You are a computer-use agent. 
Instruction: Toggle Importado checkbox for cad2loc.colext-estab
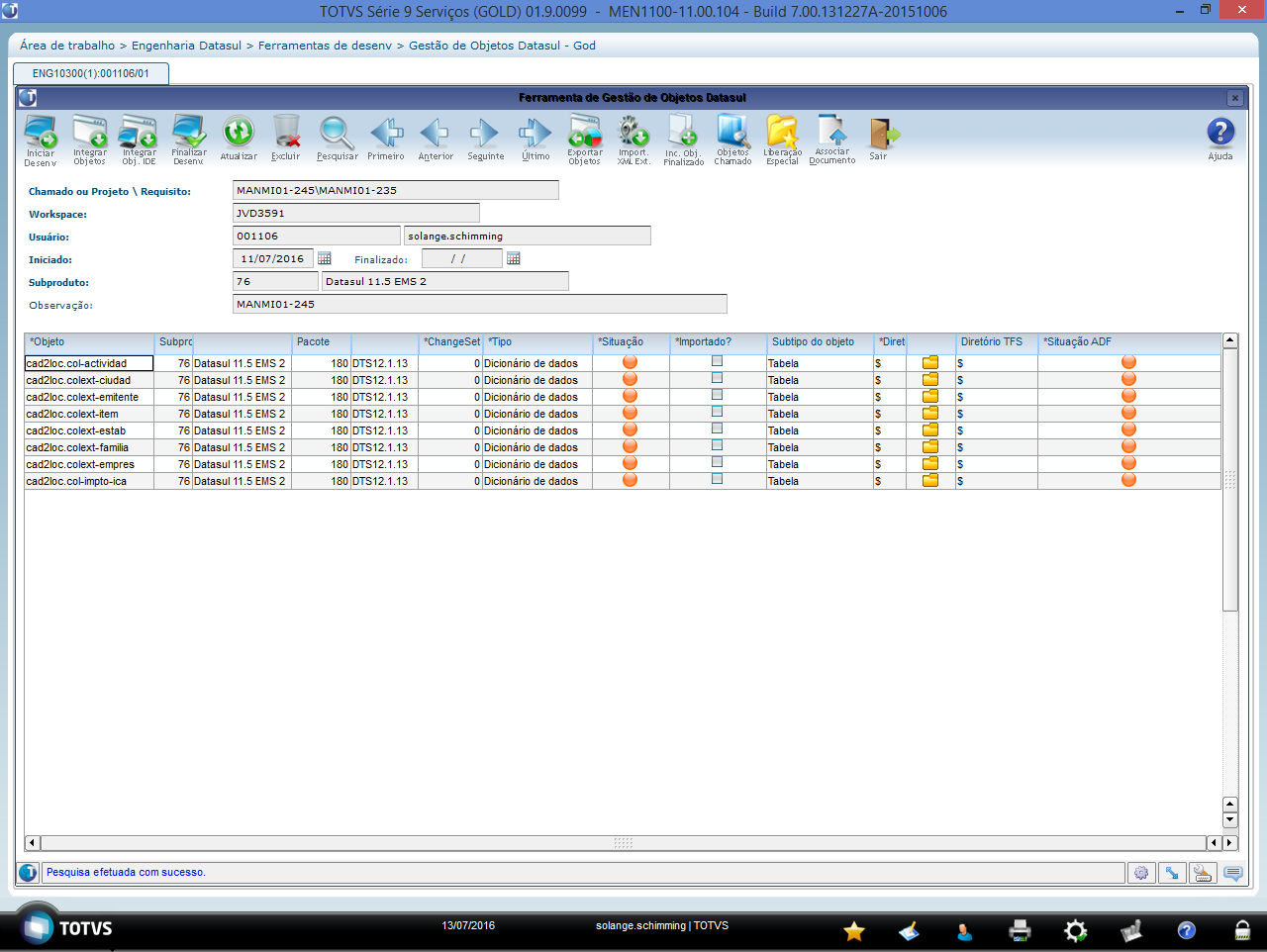point(717,428)
